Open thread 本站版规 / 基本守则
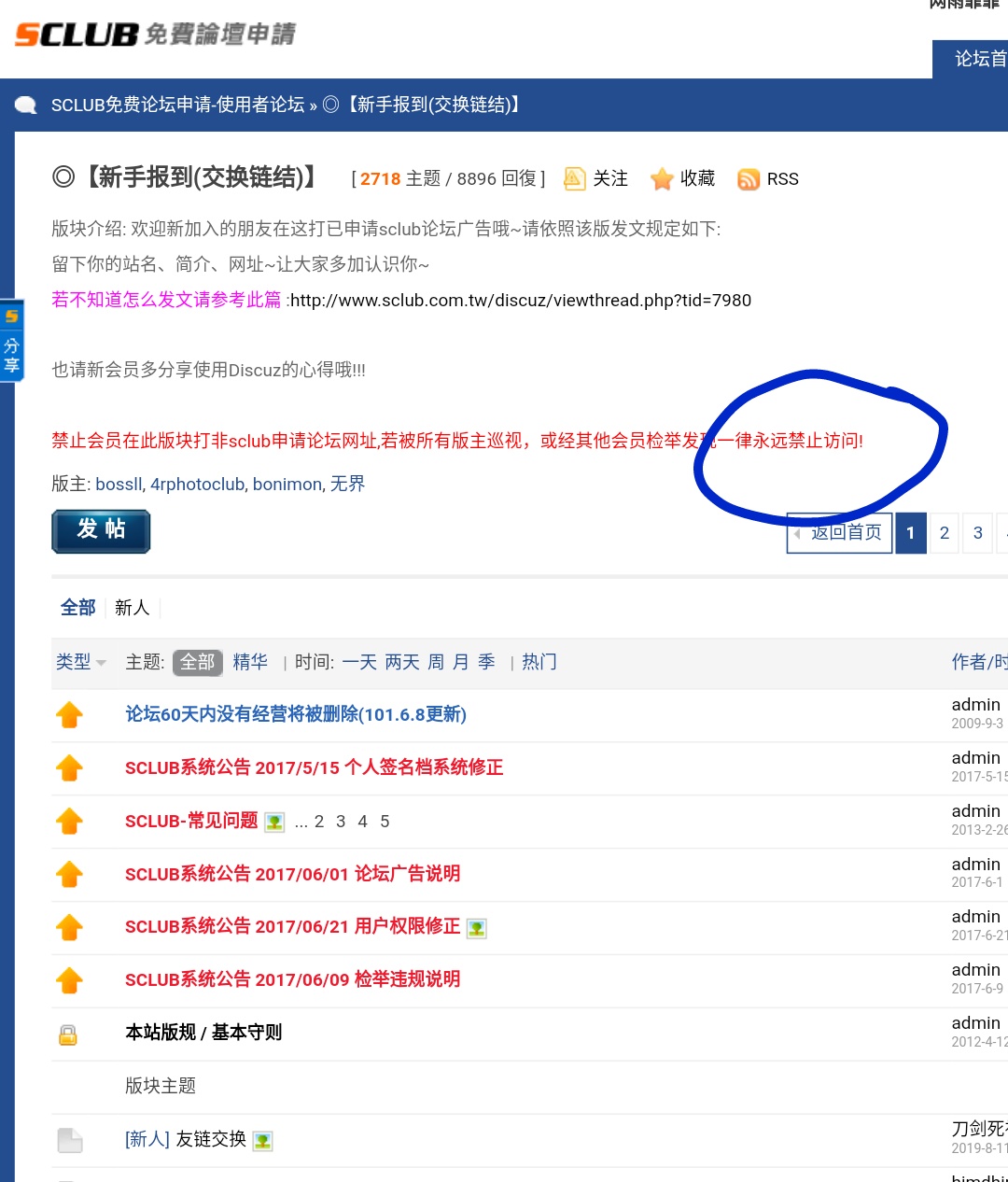This screenshot has height=1182, width=1008. (x=203, y=1033)
